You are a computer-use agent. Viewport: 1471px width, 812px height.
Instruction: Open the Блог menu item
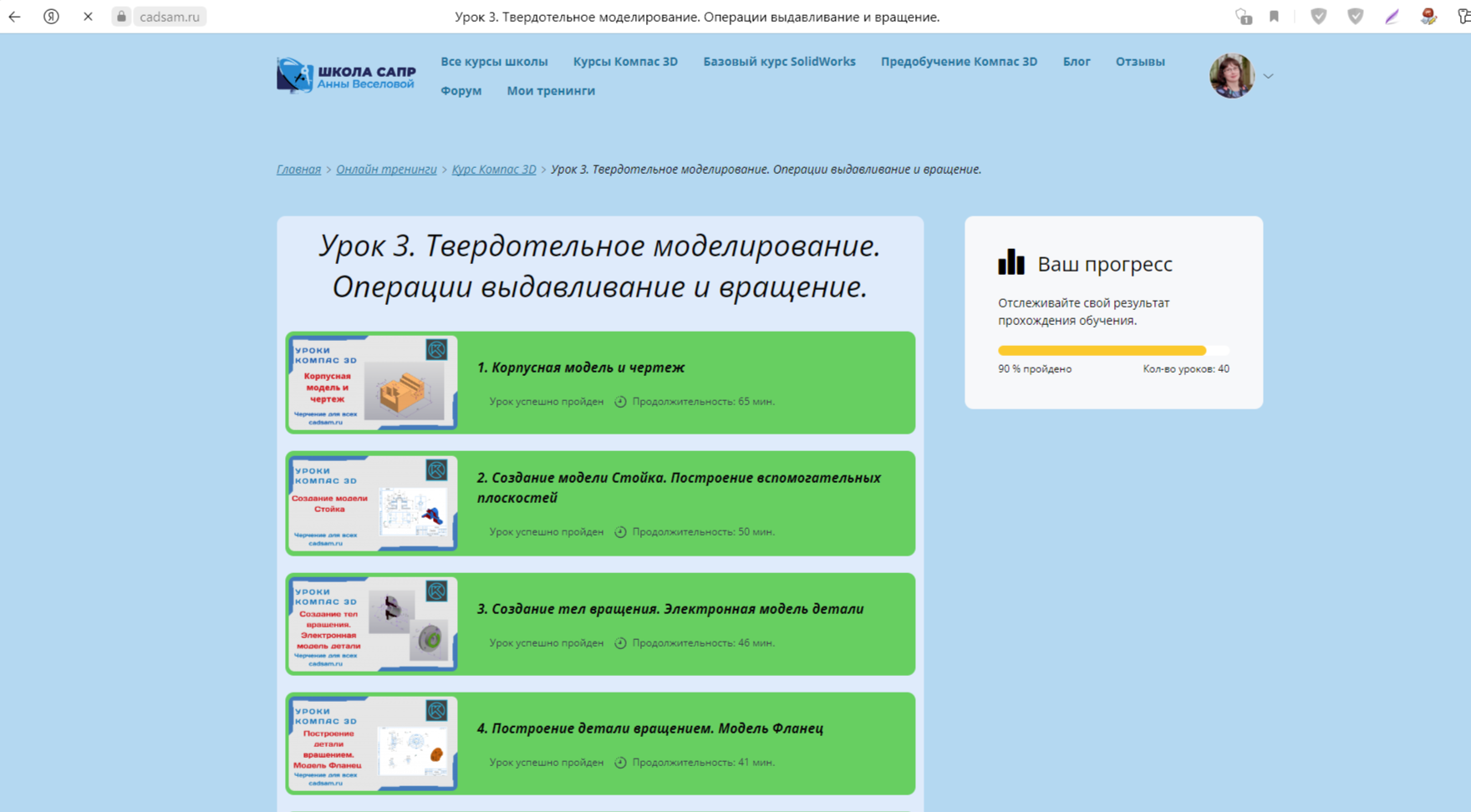[1077, 62]
